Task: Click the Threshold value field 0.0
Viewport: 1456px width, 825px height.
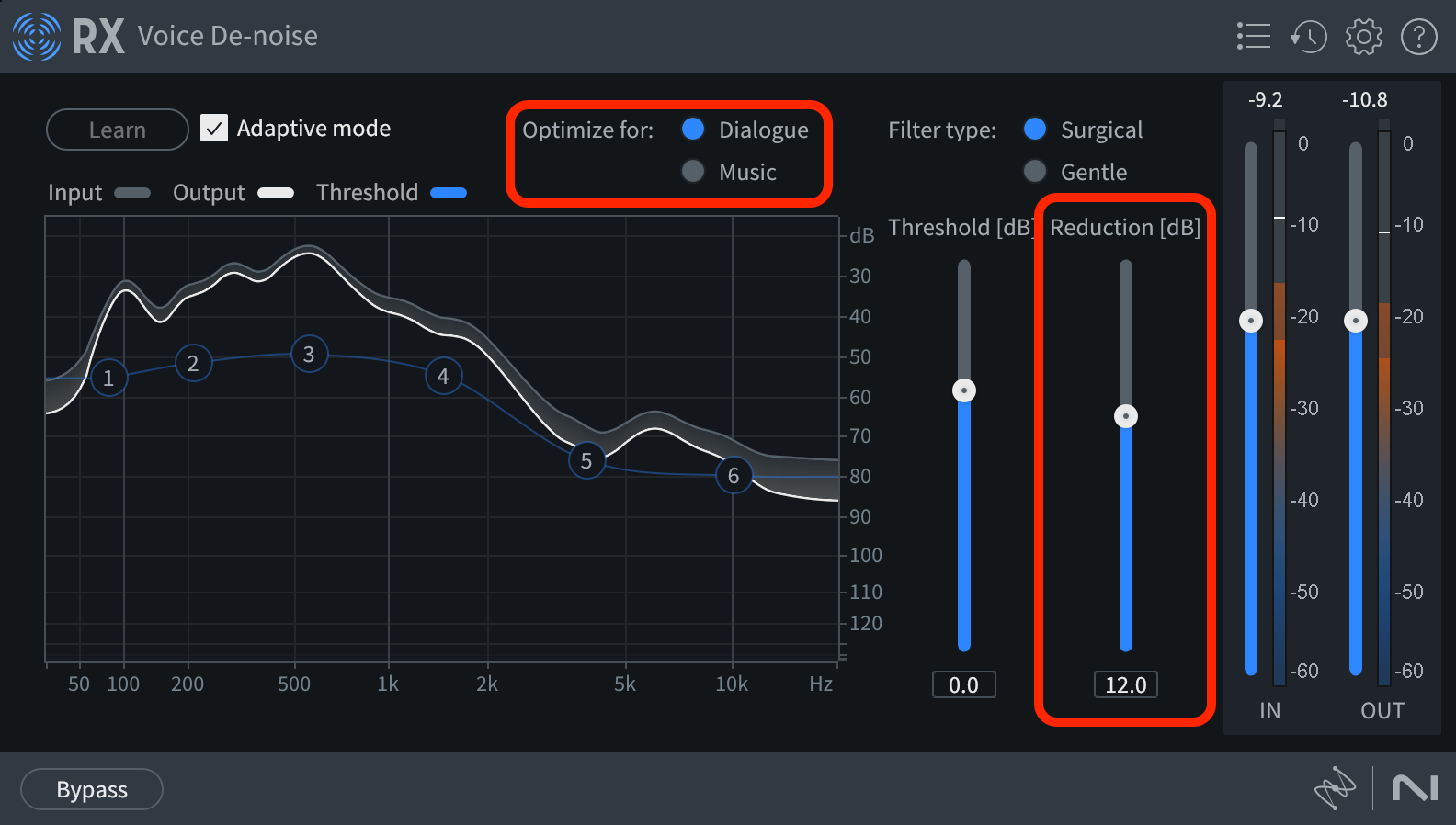Action: 964,684
